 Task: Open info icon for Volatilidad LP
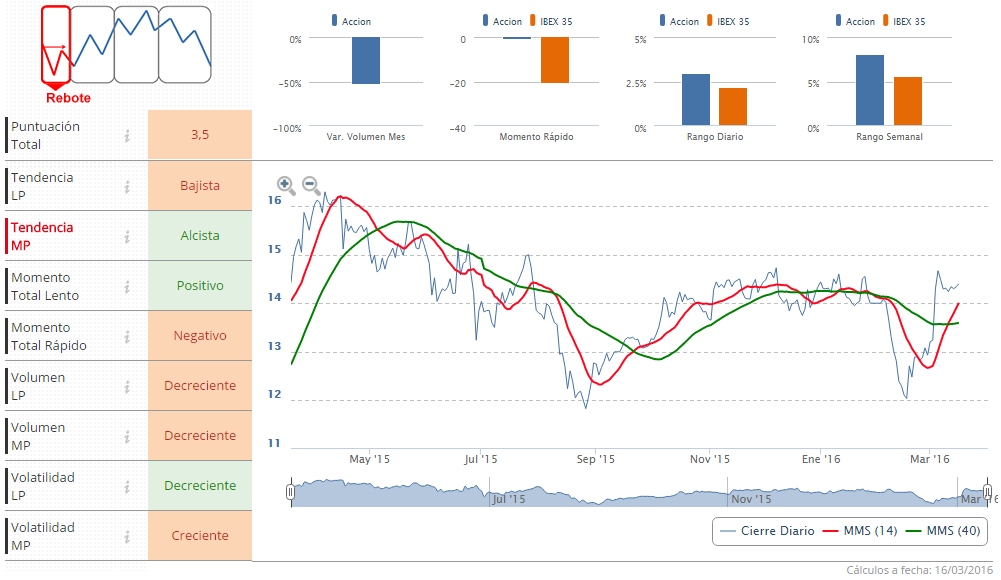[127, 486]
